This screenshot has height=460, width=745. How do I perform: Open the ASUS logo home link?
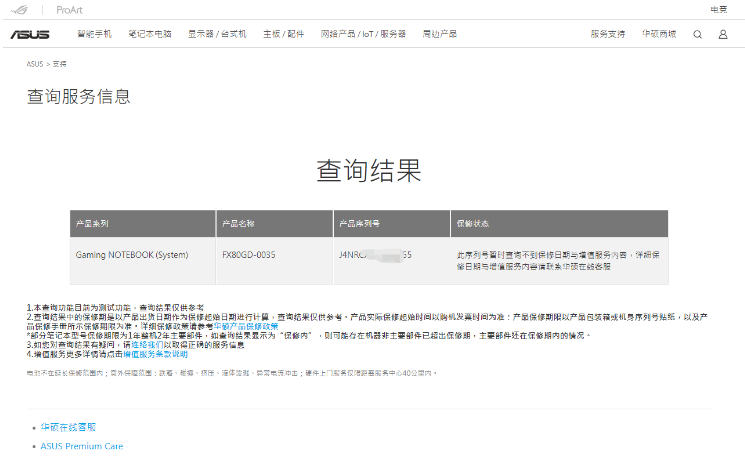tap(30, 34)
